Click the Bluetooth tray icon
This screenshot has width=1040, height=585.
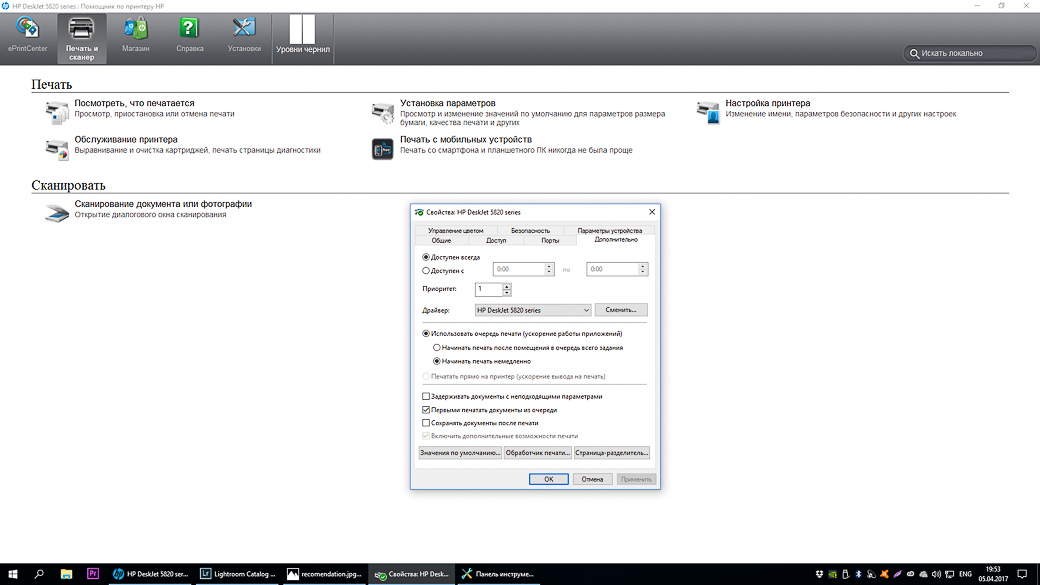[858, 574]
